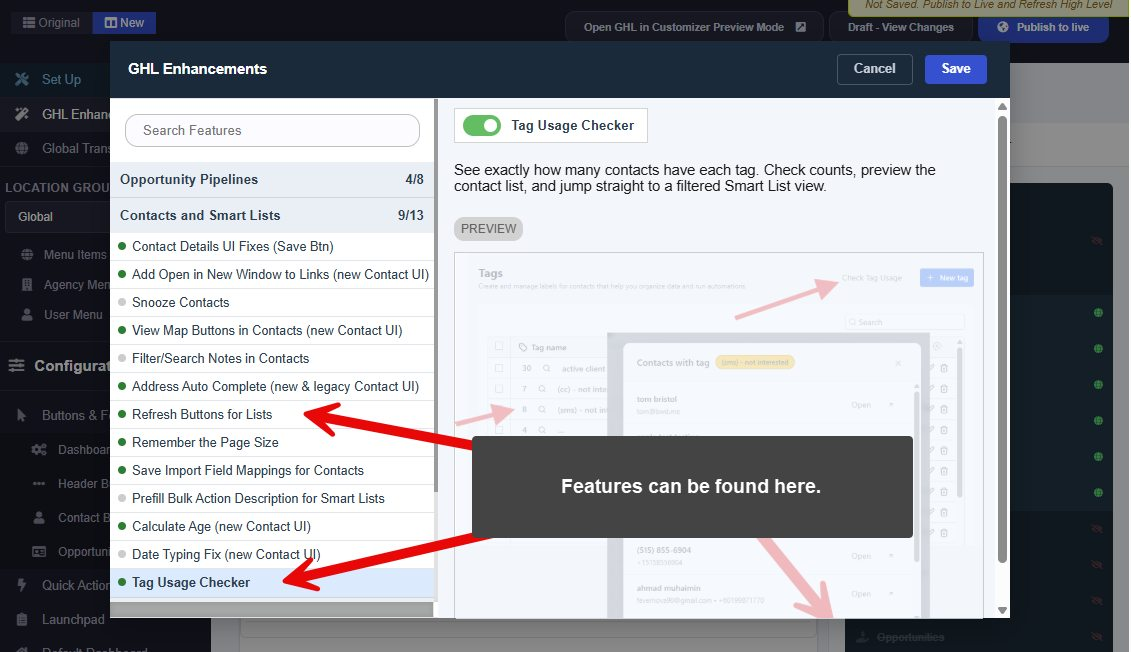This screenshot has height=652, width=1131.
Task: Click the GHL Enhancements magic wand sidebar icon
Action: pos(22,114)
